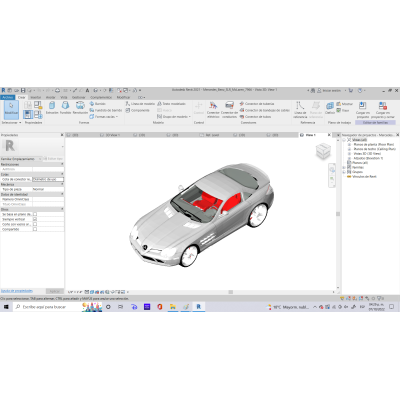Click the 'Cota de conector' value field
This screenshot has width=400, height=400.
(x=48, y=179)
